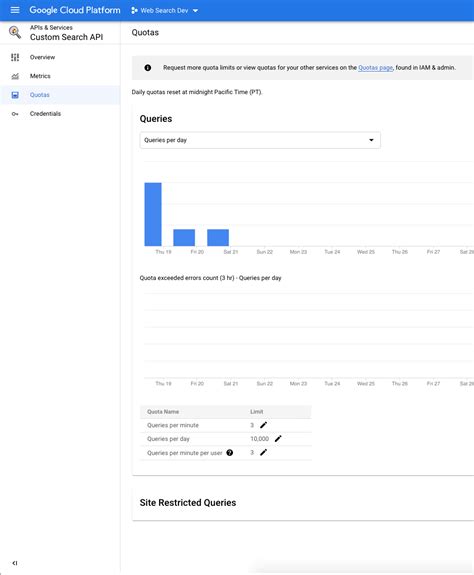Click help icon beside per user quota
This screenshot has width=474, height=575.
click(229, 453)
